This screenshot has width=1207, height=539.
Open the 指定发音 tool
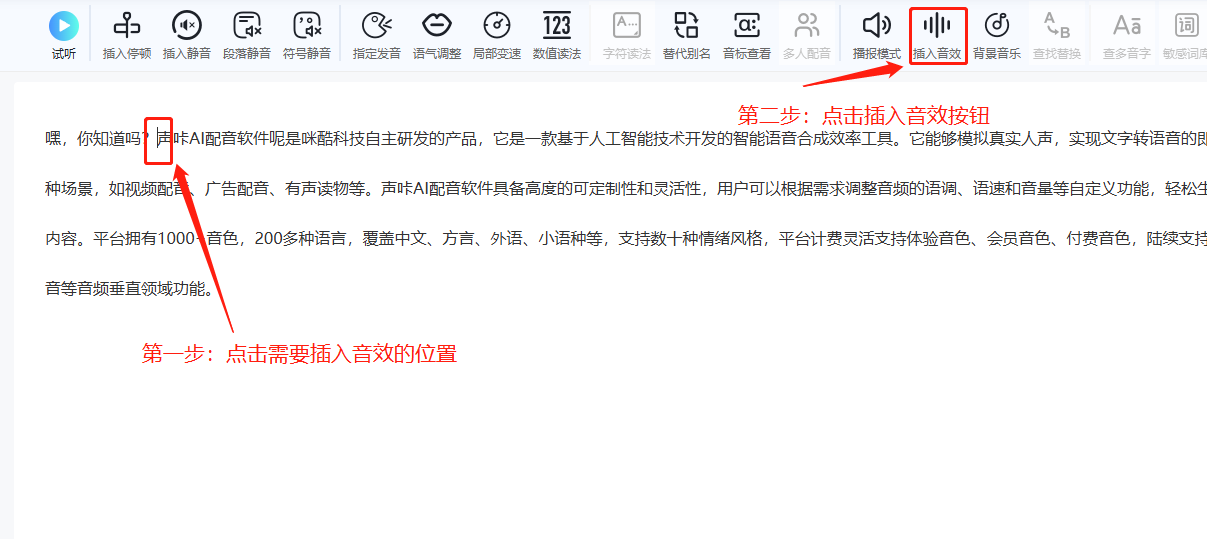point(377,35)
